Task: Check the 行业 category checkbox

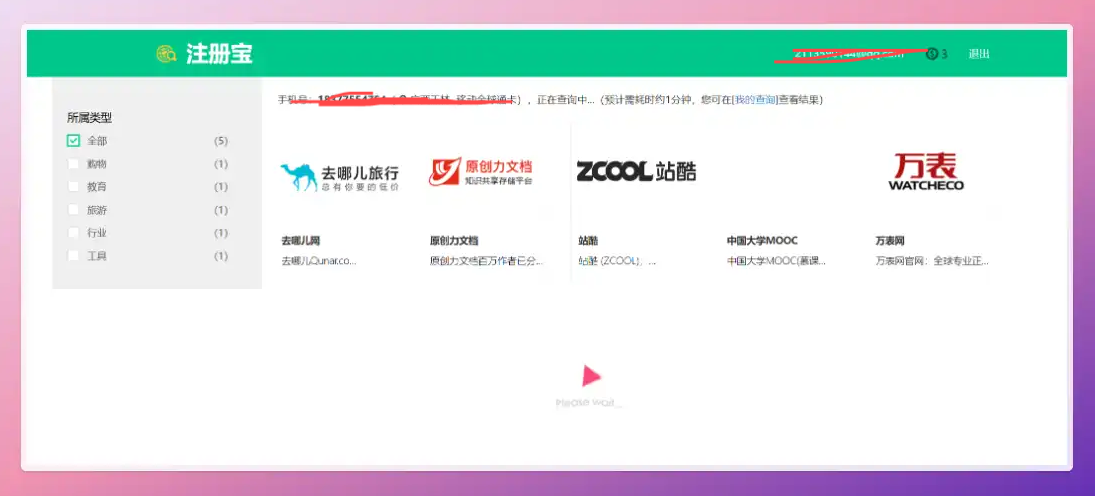Action: pyautogui.click(x=73, y=233)
